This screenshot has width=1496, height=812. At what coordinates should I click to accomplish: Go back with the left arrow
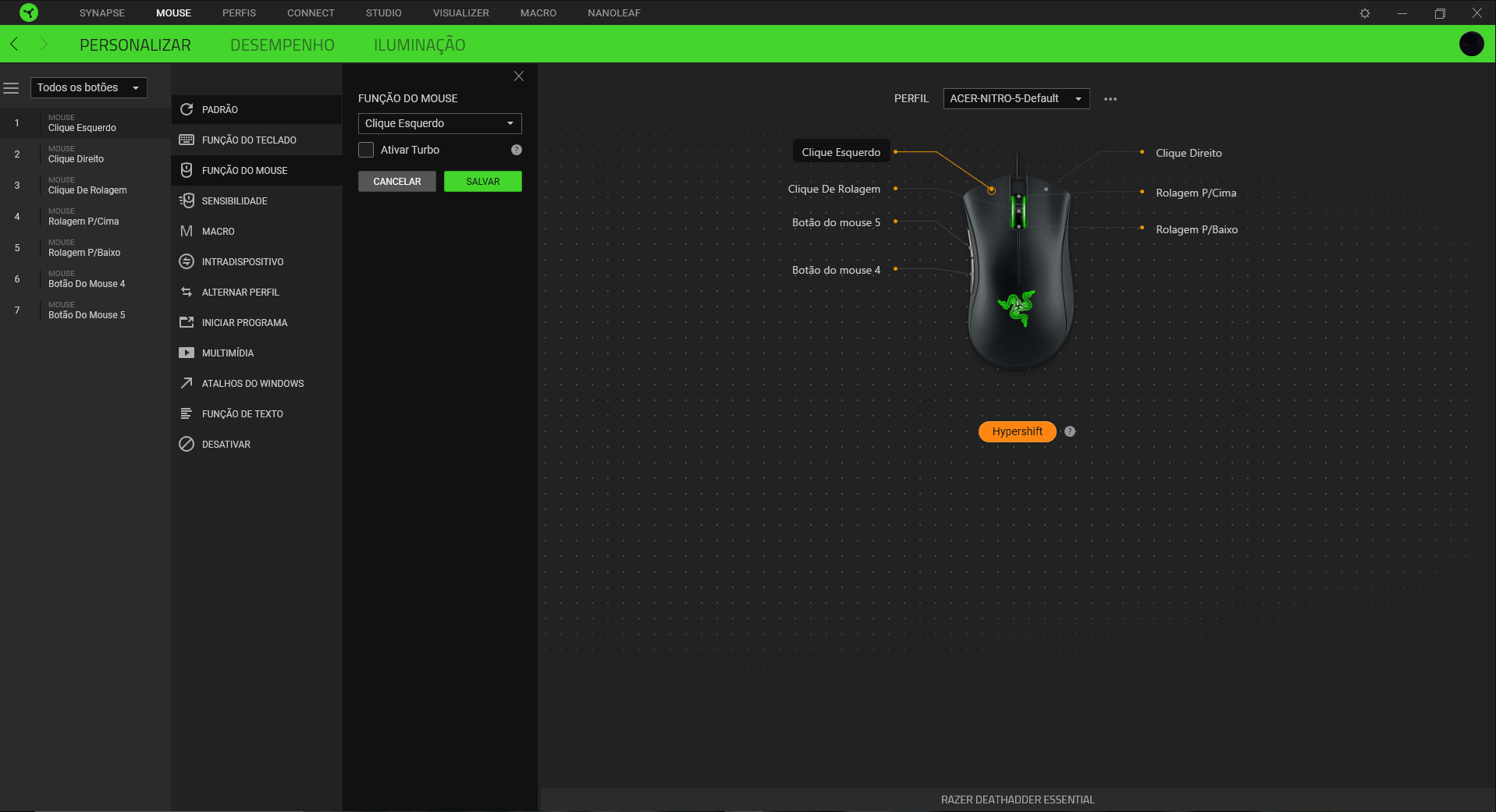point(14,44)
